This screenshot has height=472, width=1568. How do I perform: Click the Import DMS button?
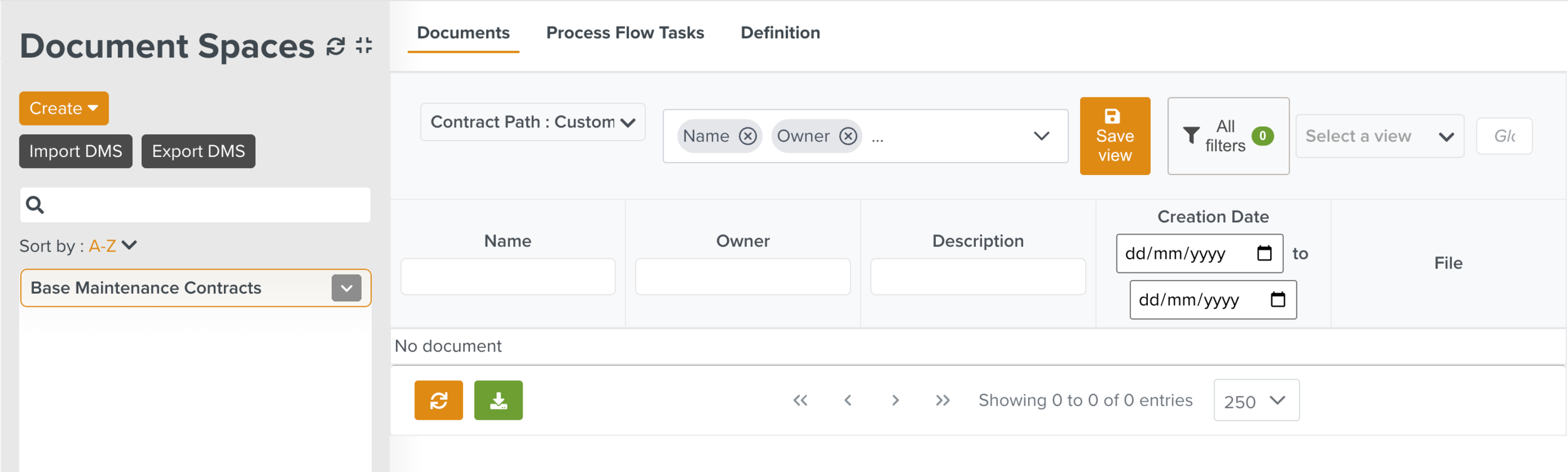pos(75,151)
